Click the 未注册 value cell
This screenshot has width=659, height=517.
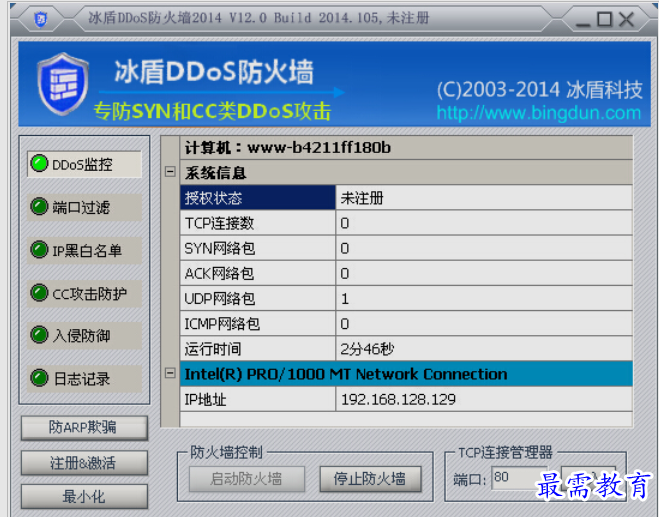484,198
